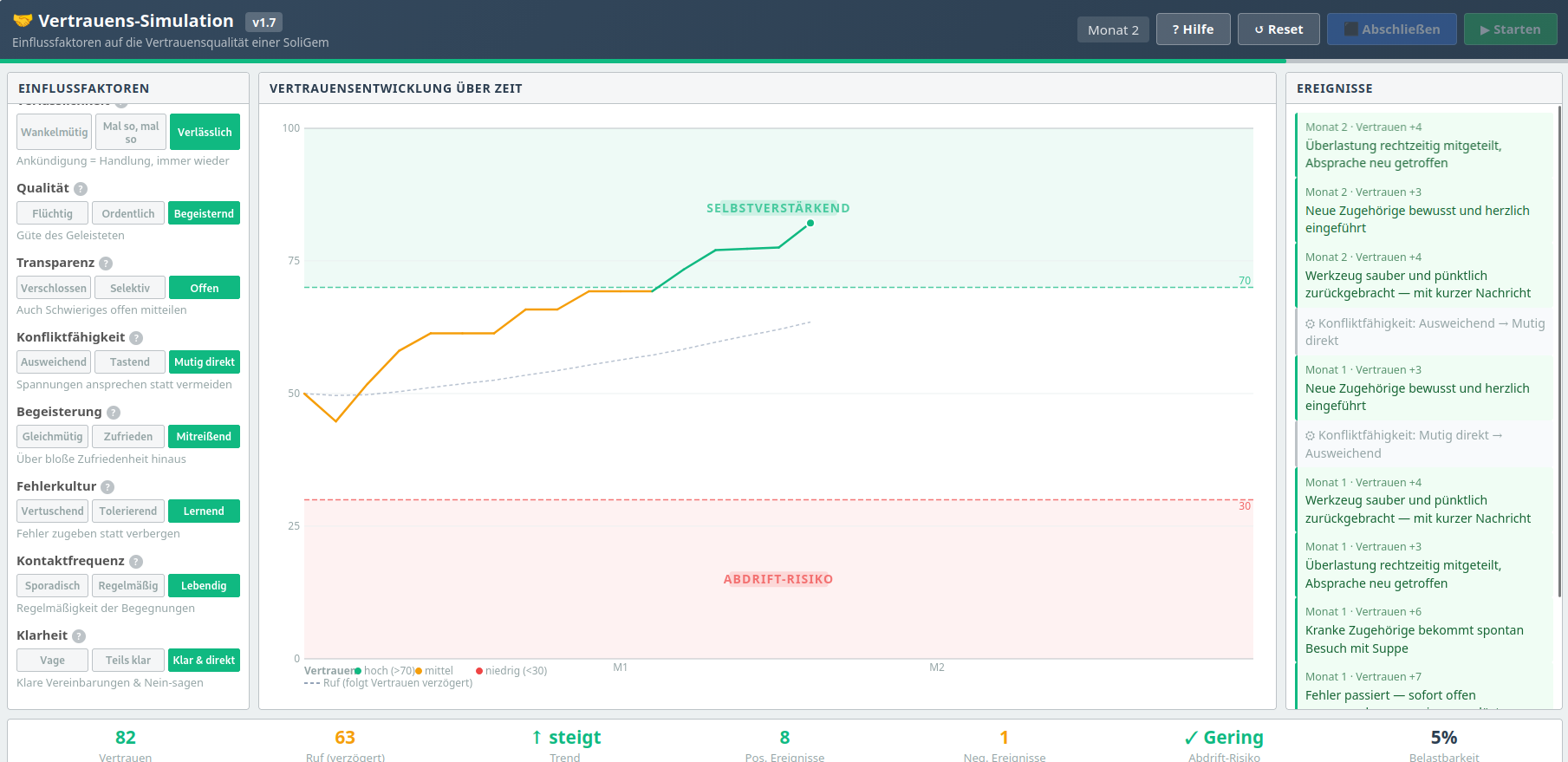Image resolution: width=1568 pixels, height=762 pixels.
Task: Show the help icon for Fehlerkultur
Action: pyautogui.click(x=107, y=487)
